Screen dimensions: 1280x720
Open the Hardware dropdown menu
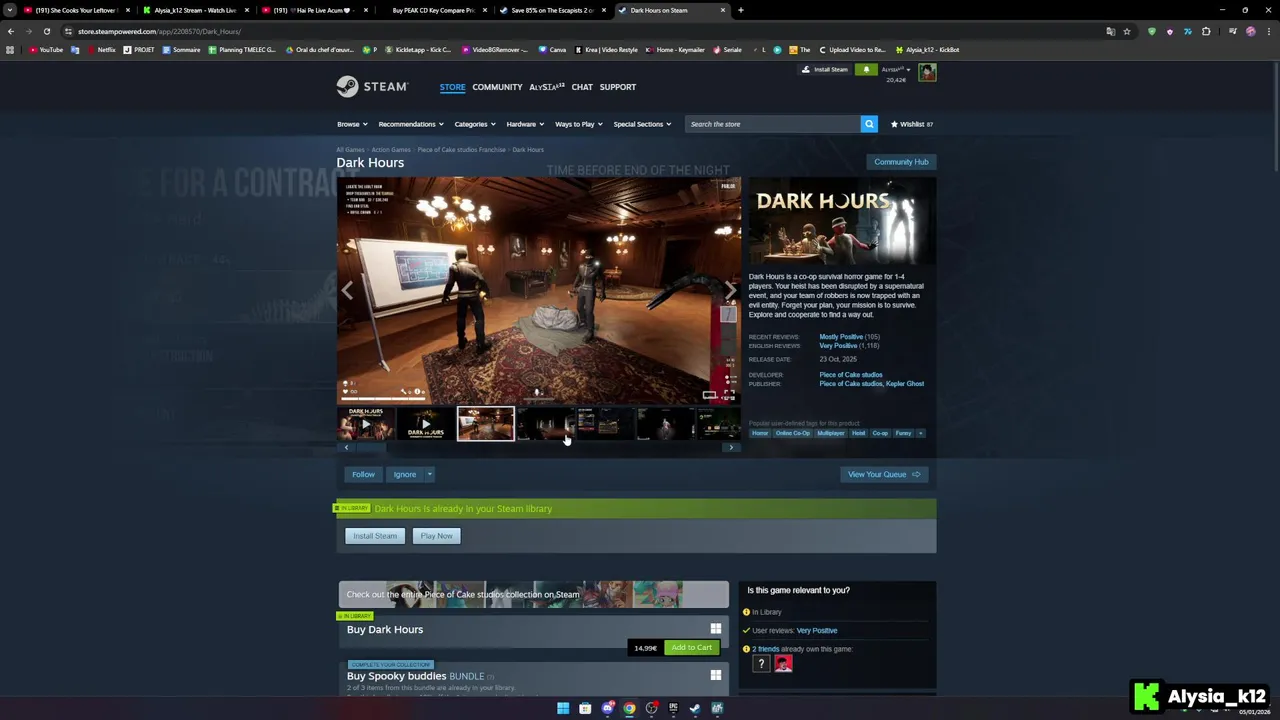pos(525,124)
